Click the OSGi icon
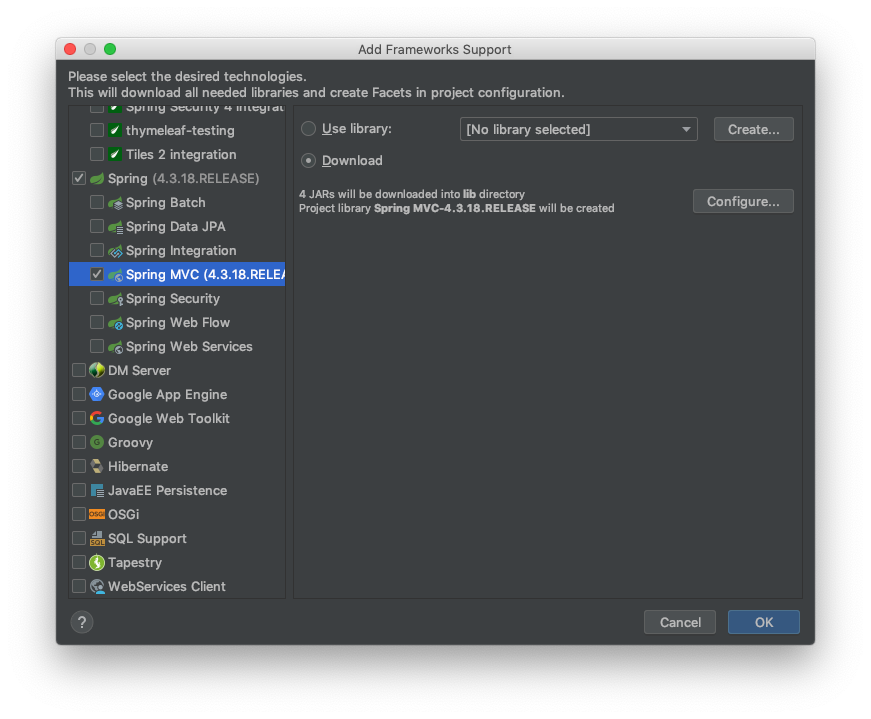This screenshot has width=871, height=719. (97, 515)
